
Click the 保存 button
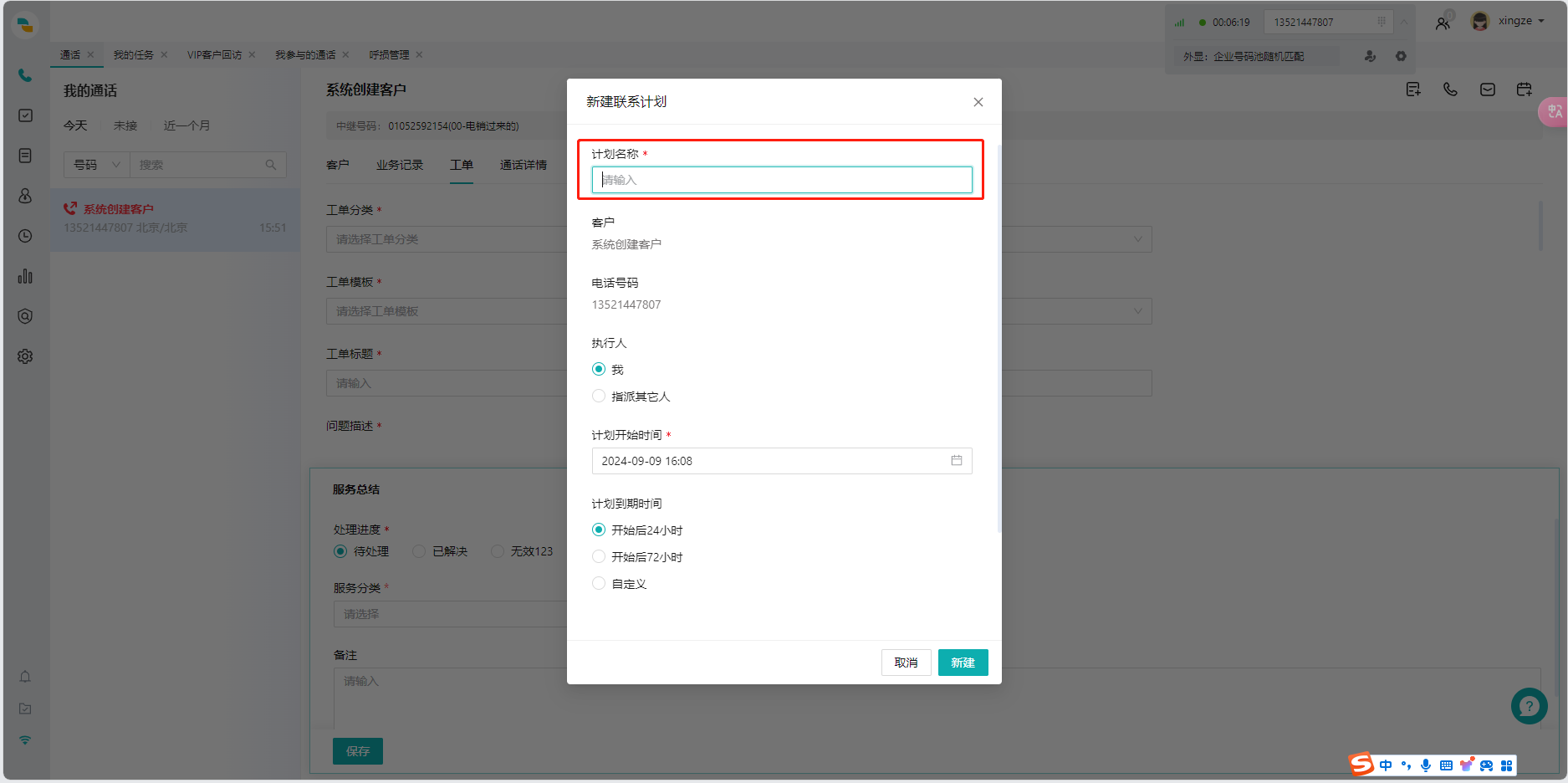(358, 751)
